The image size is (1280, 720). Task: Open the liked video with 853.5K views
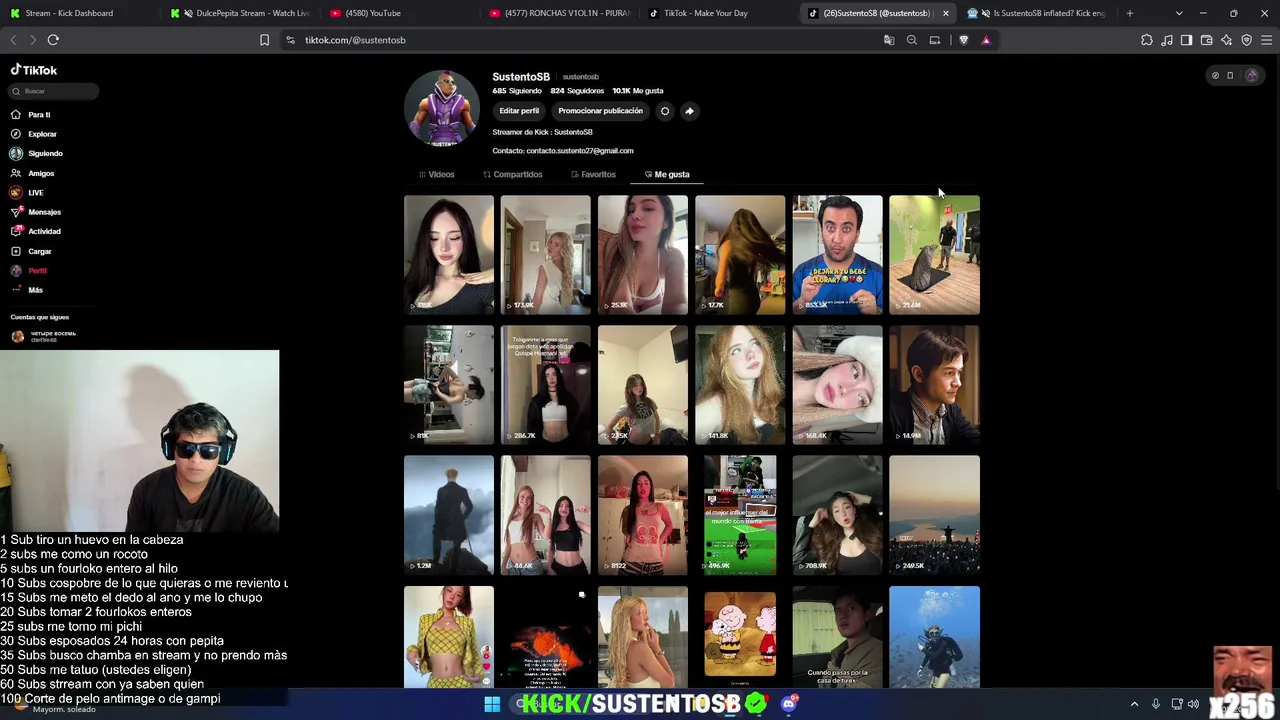click(837, 254)
